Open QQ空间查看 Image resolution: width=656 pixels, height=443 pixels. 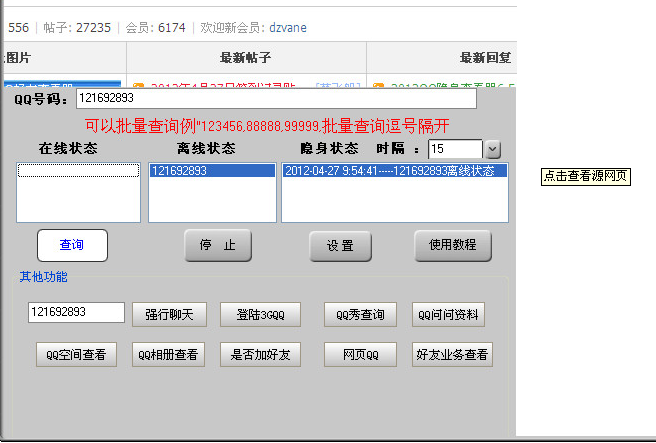click(77, 354)
